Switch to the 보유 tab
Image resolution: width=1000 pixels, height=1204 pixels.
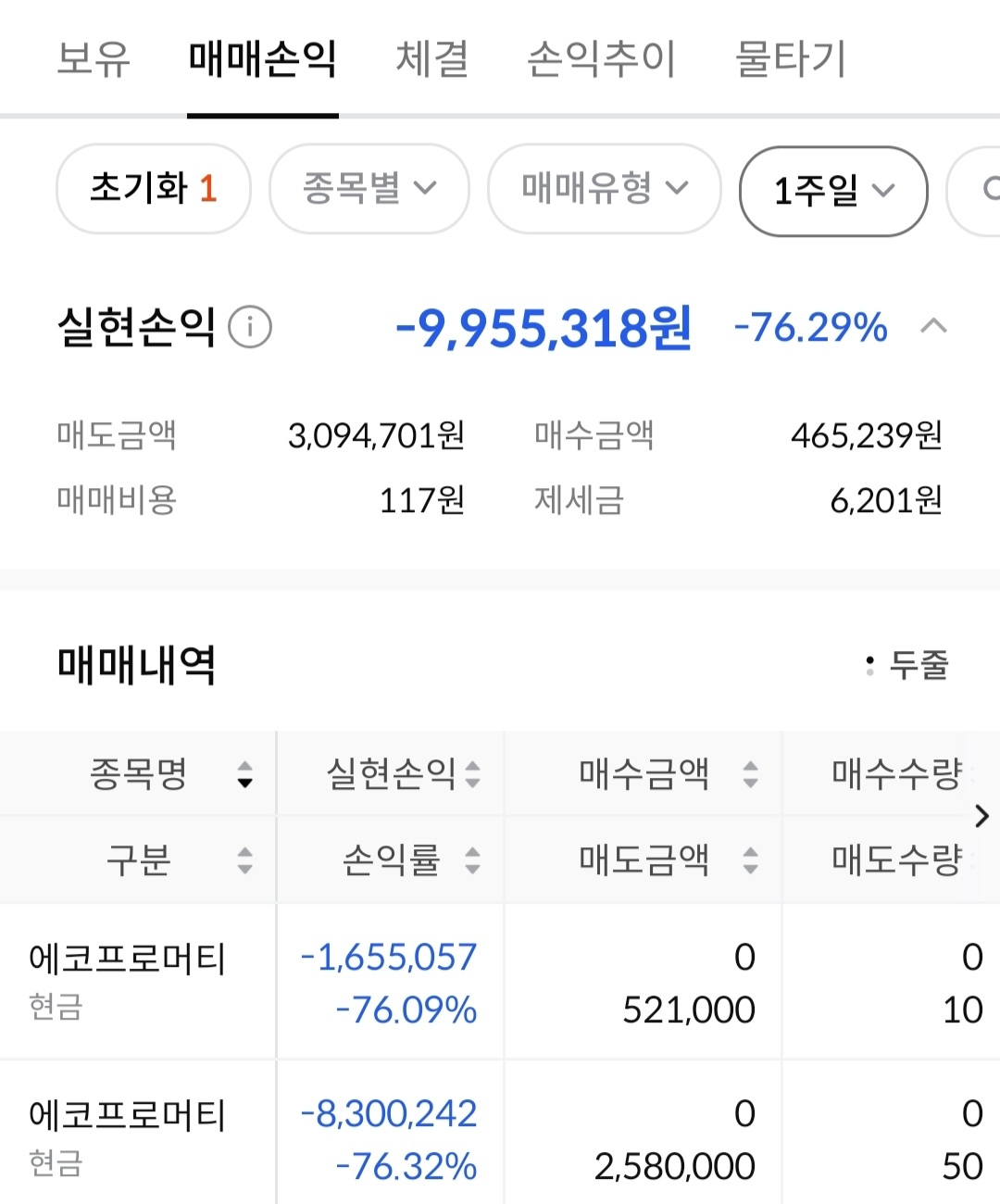(x=94, y=59)
